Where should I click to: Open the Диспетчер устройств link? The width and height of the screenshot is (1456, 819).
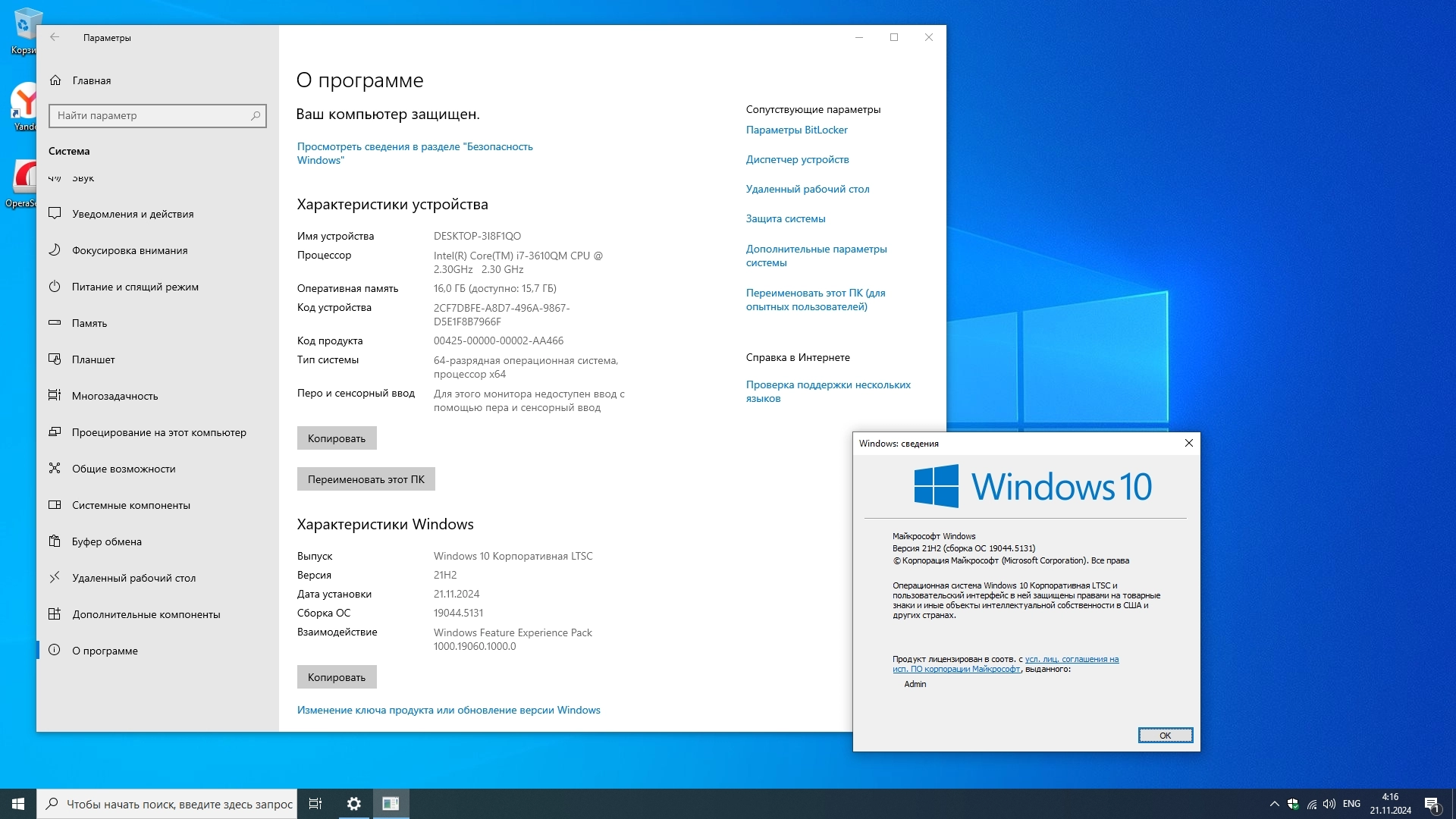click(x=797, y=159)
